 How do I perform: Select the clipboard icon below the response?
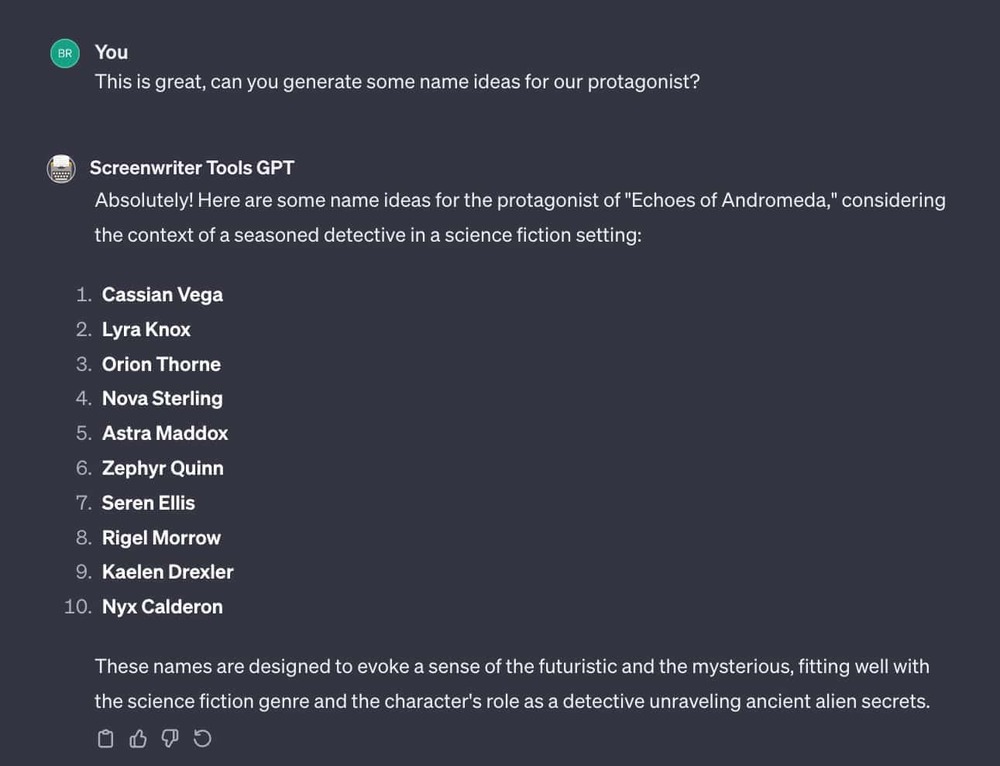click(106, 738)
